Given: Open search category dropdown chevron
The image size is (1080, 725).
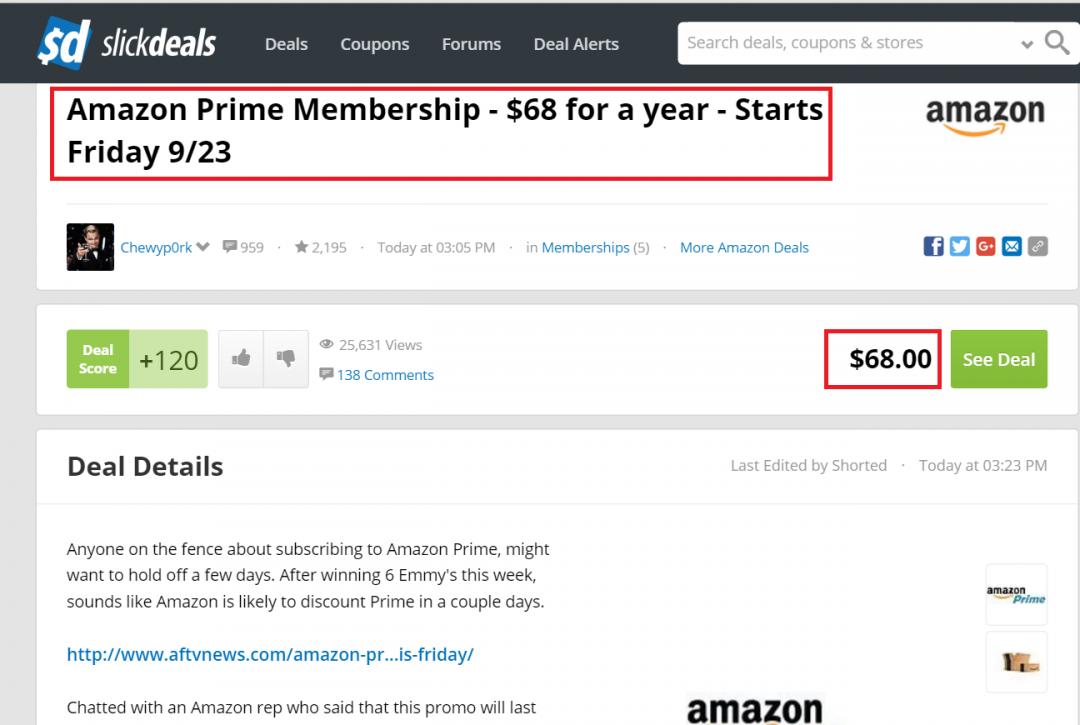Looking at the screenshot, I should (1027, 45).
